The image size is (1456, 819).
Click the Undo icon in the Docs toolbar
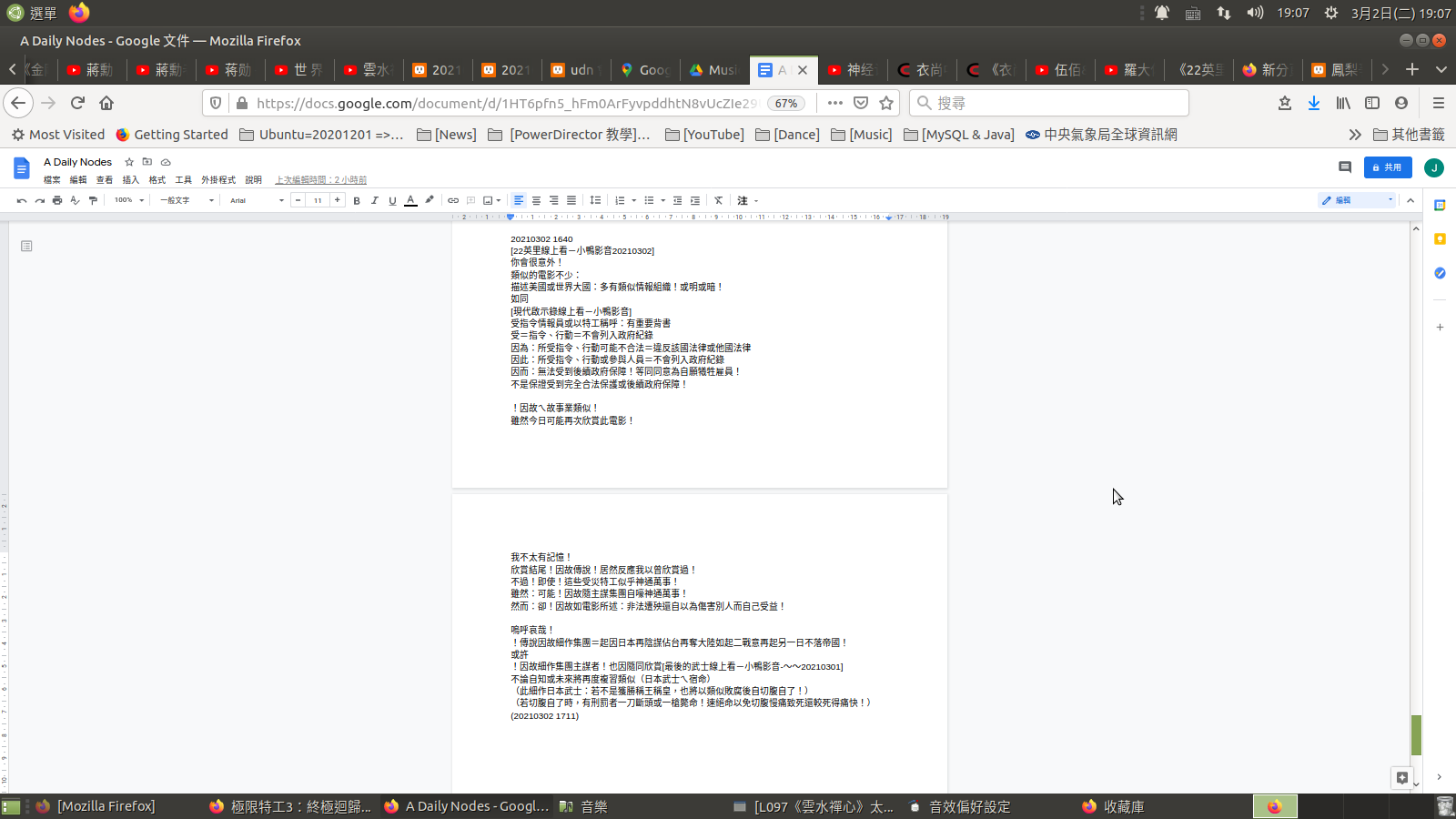point(22,200)
